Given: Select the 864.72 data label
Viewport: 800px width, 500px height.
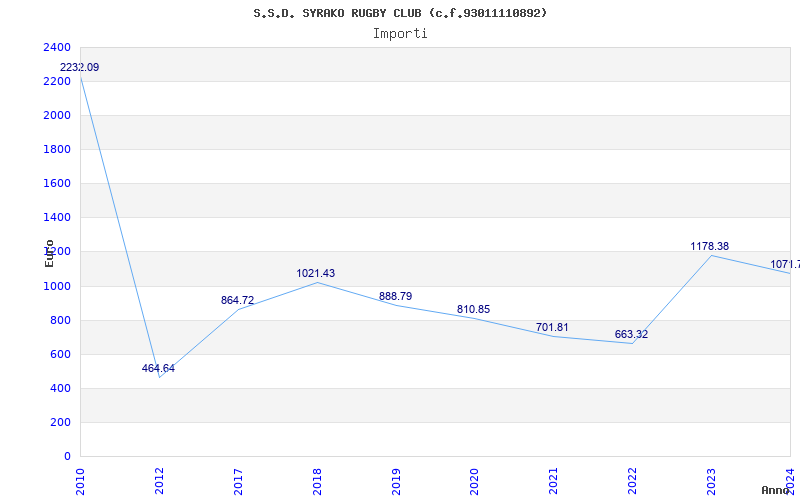Looking at the screenshot, I should [x=237, y=301].
